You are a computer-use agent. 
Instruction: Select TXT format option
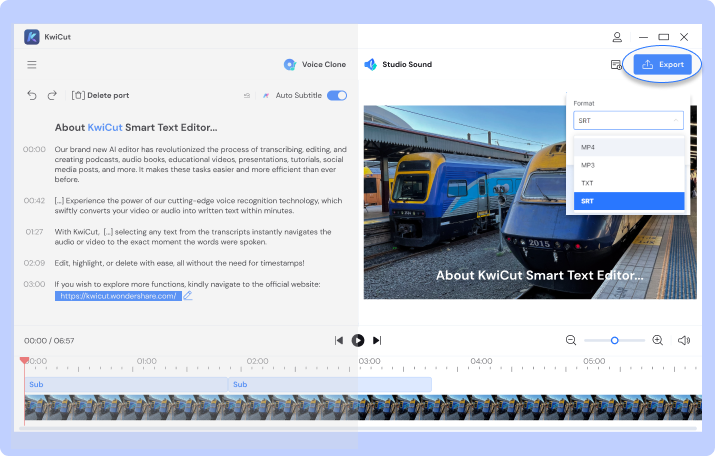(x=629, y=183)
